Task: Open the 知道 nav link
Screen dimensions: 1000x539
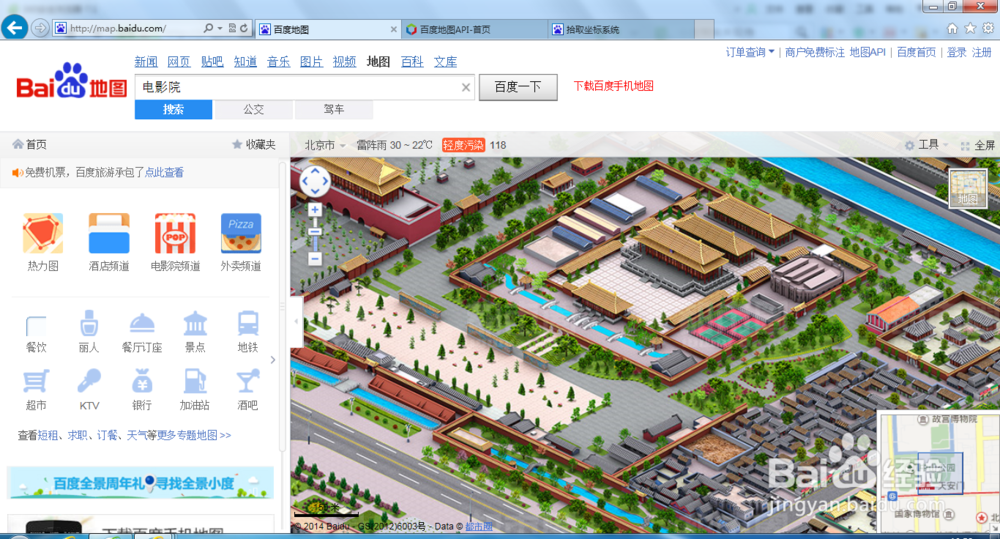Action: 245,62
